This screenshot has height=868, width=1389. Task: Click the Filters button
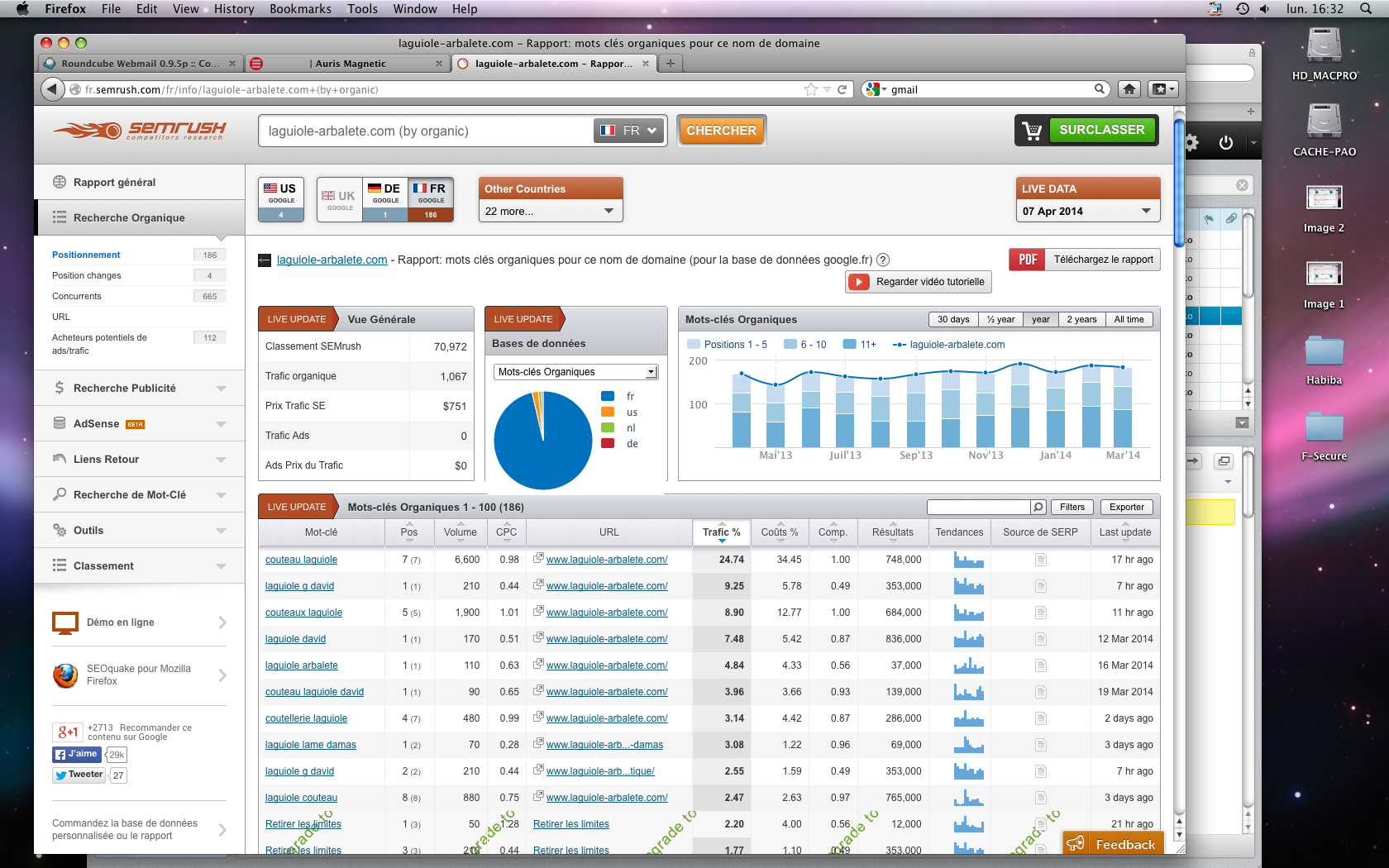pyautogui.click(x=1072, y=507)
